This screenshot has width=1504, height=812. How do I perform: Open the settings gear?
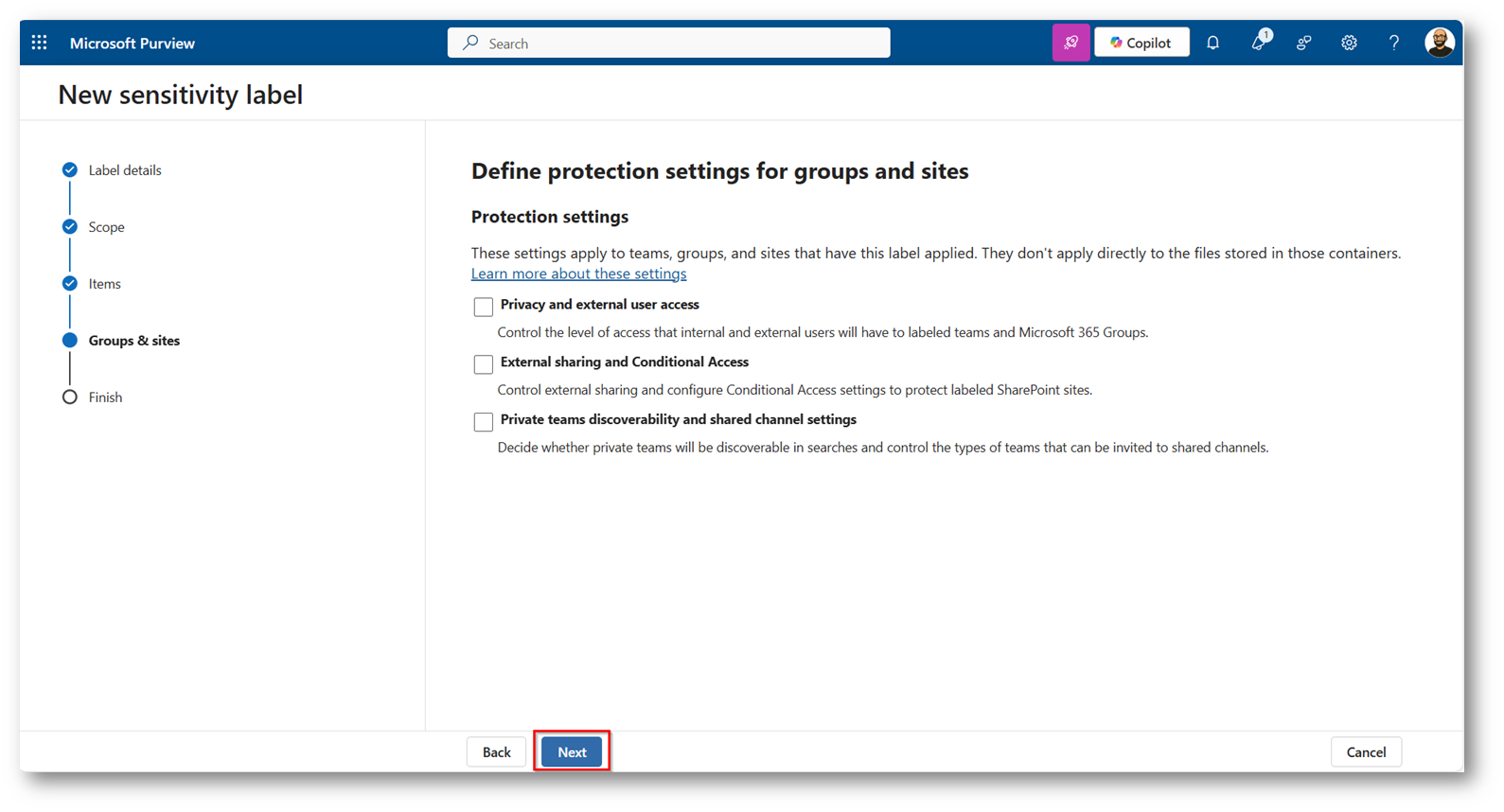[1349, 43]
